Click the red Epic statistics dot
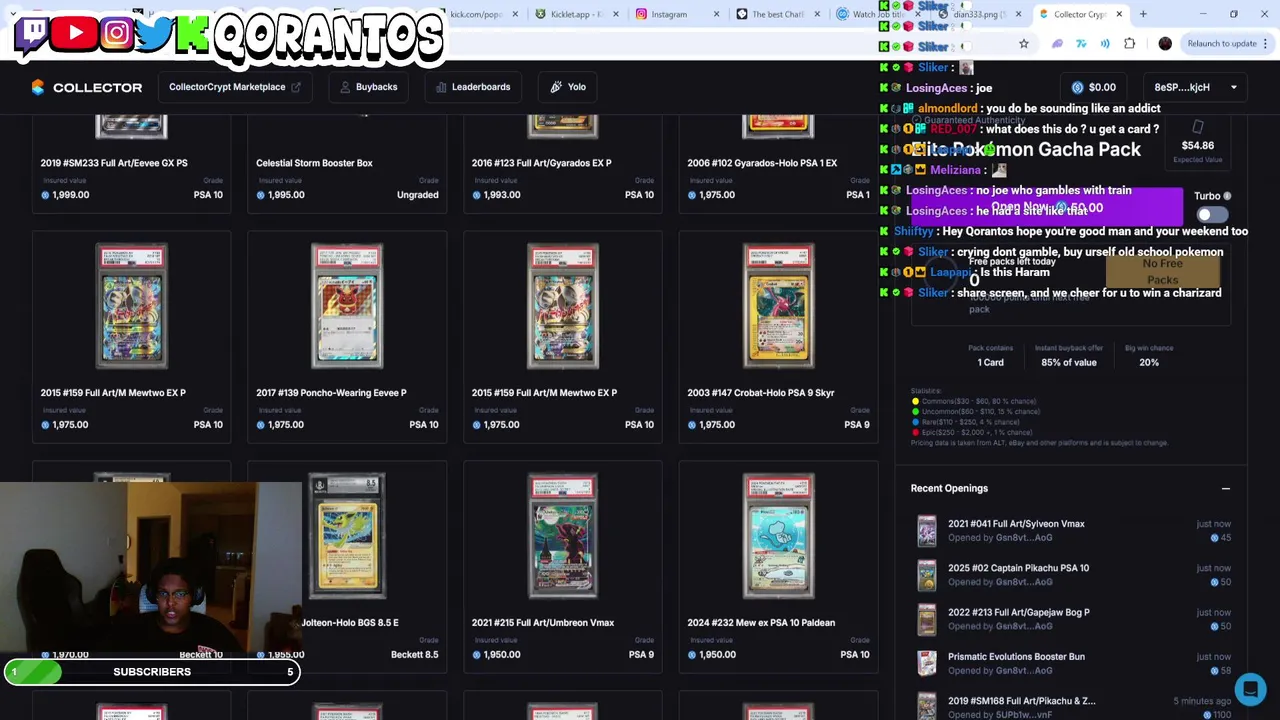 point(915,432)
